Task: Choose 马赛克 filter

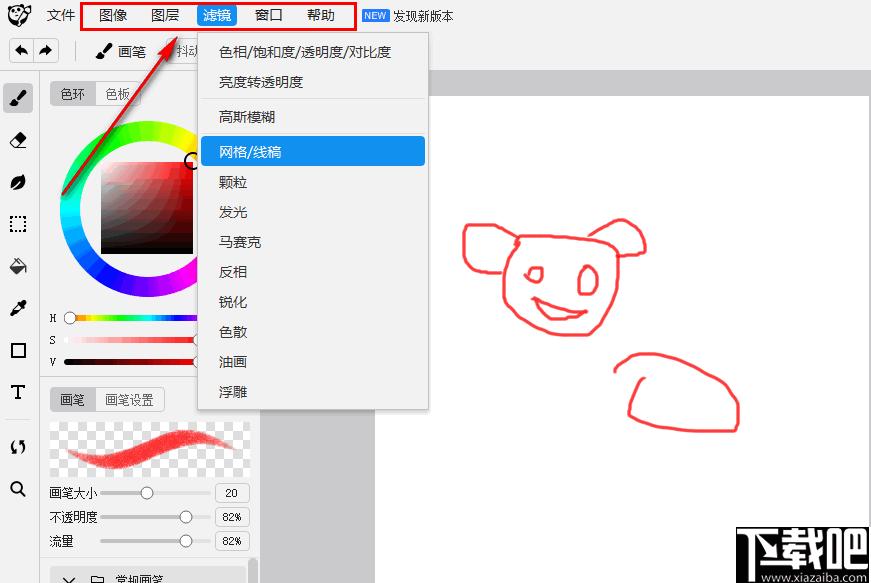Action: [x=313, y=242]
